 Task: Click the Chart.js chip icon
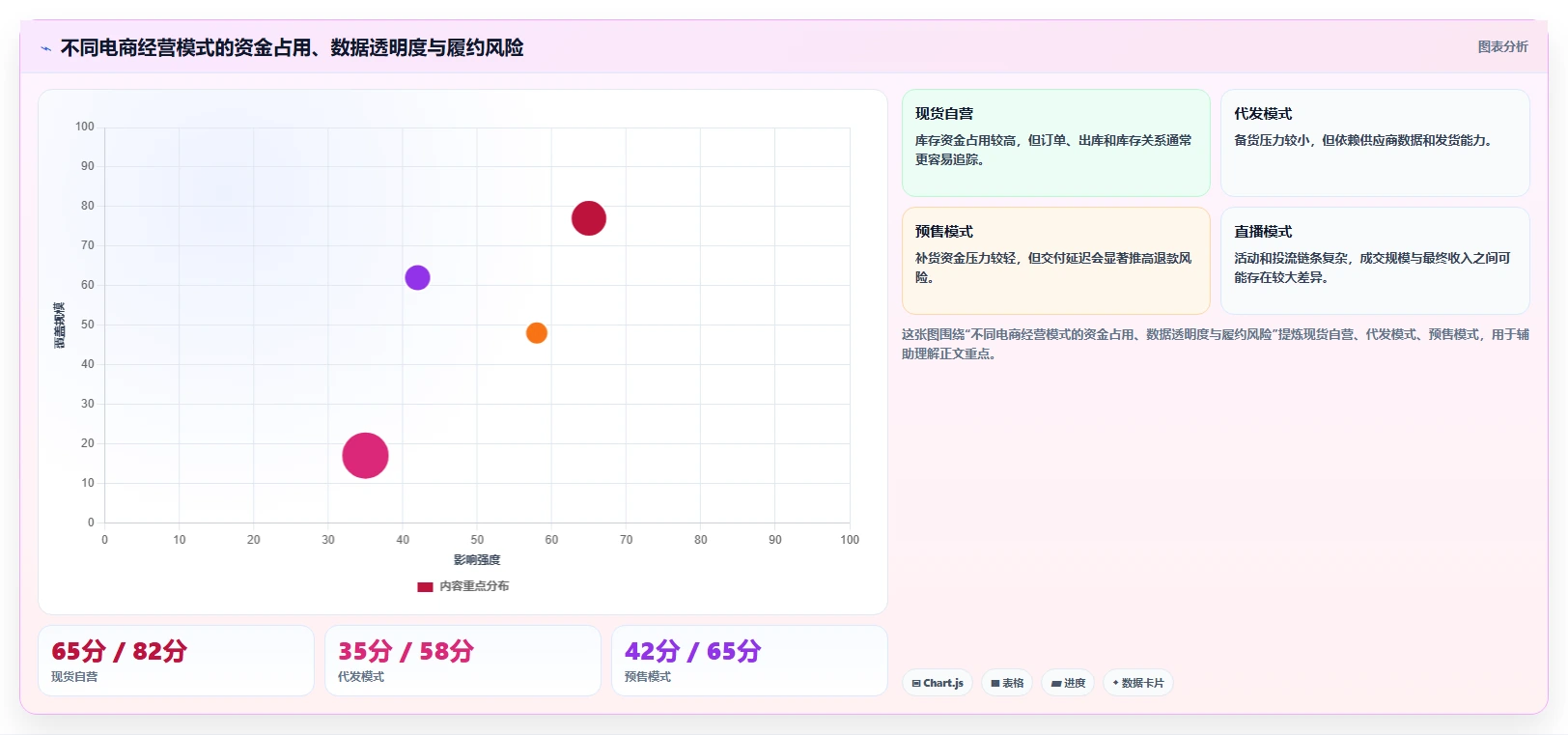pyautogui.click(x=916, y=683)
